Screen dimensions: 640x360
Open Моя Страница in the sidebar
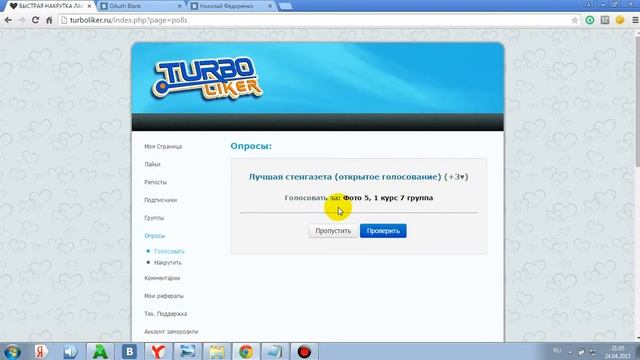(x=163, y=147)
